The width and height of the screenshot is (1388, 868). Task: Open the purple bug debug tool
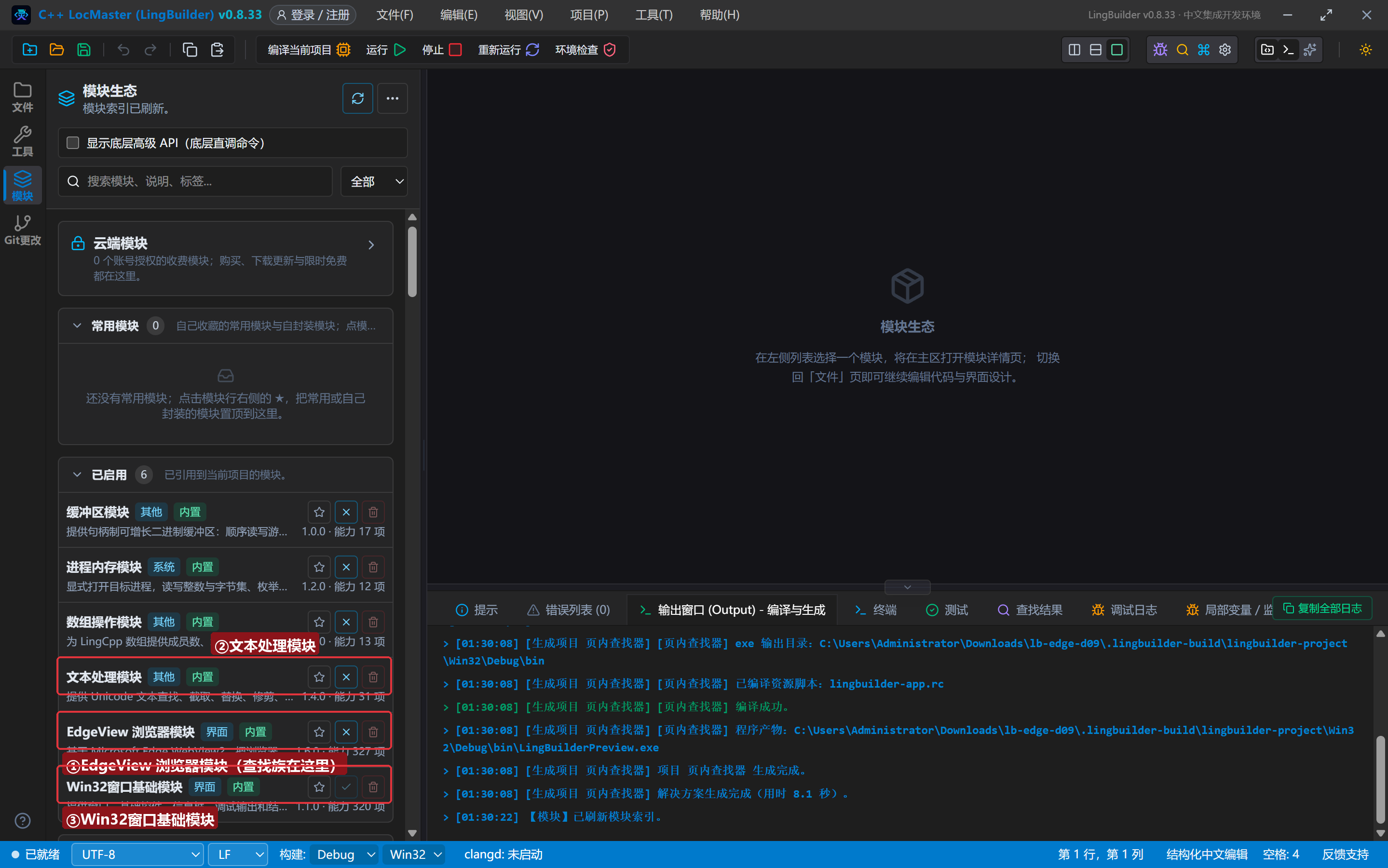pyautogui.click(x=1160, y=50)
